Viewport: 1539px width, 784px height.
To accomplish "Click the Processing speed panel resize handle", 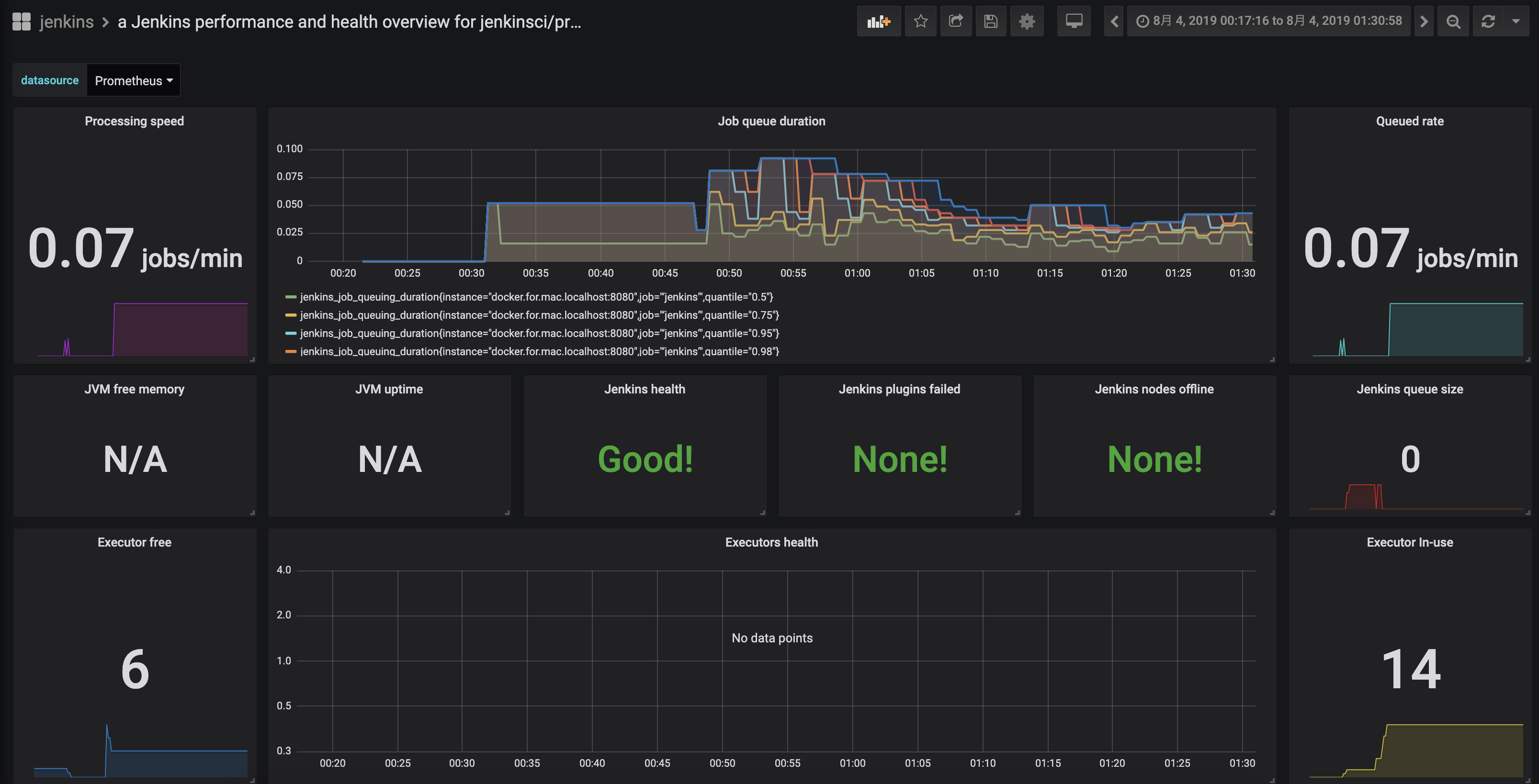I will point(253,359).
